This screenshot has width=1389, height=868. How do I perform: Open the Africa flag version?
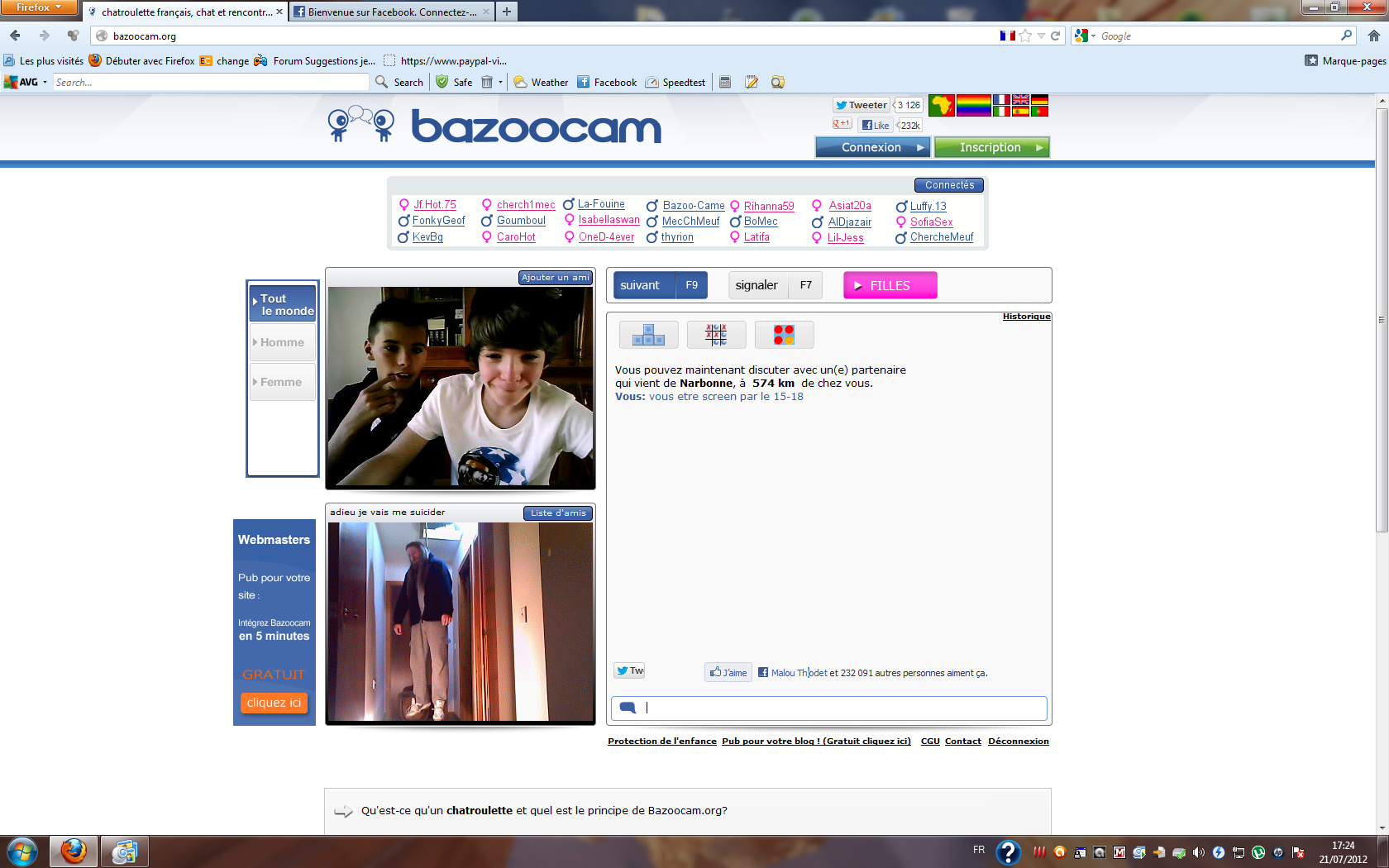pyautogui.click(x=941, y=106)
